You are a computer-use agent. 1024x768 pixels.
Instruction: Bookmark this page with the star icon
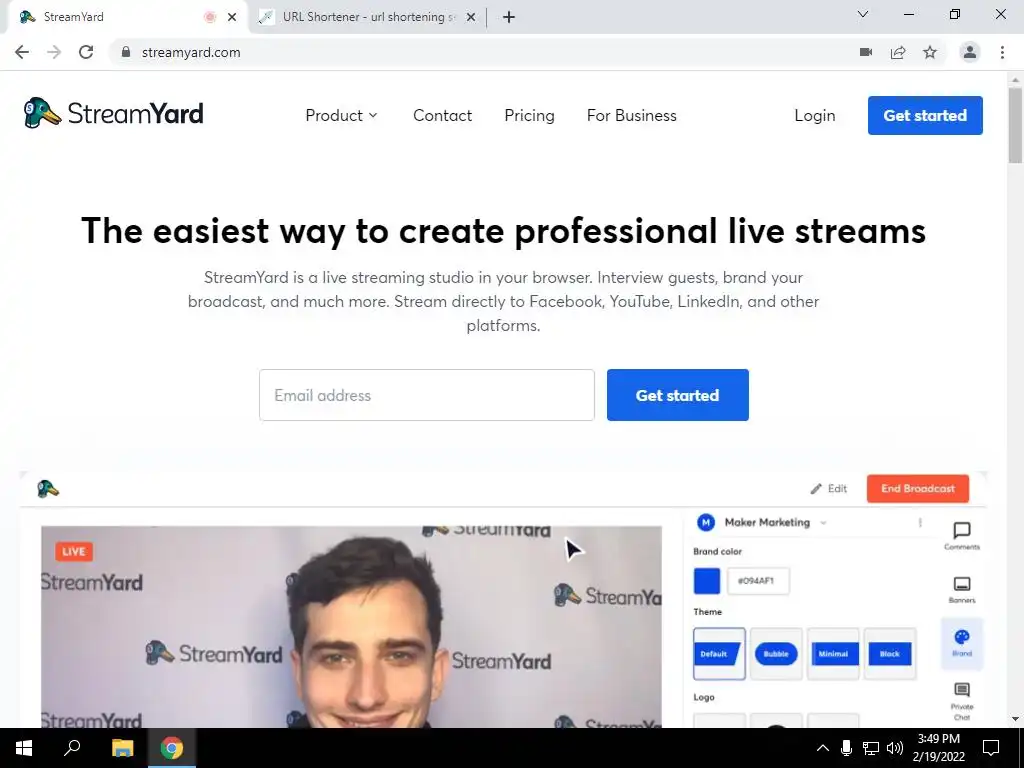click(x=930, y=52)
